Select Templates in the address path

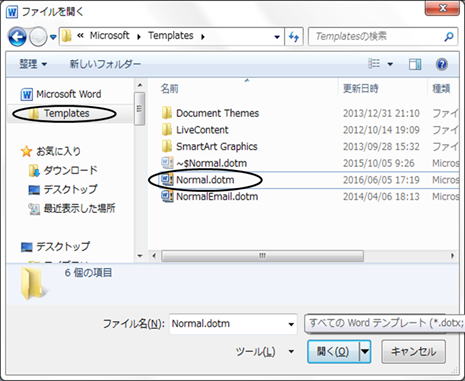(171, 36)
